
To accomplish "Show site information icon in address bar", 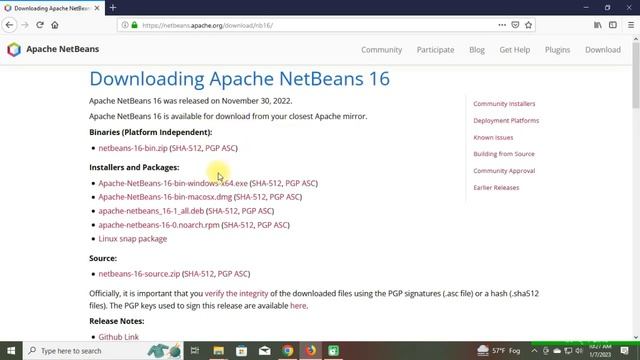I will click(x=125, y=25).
